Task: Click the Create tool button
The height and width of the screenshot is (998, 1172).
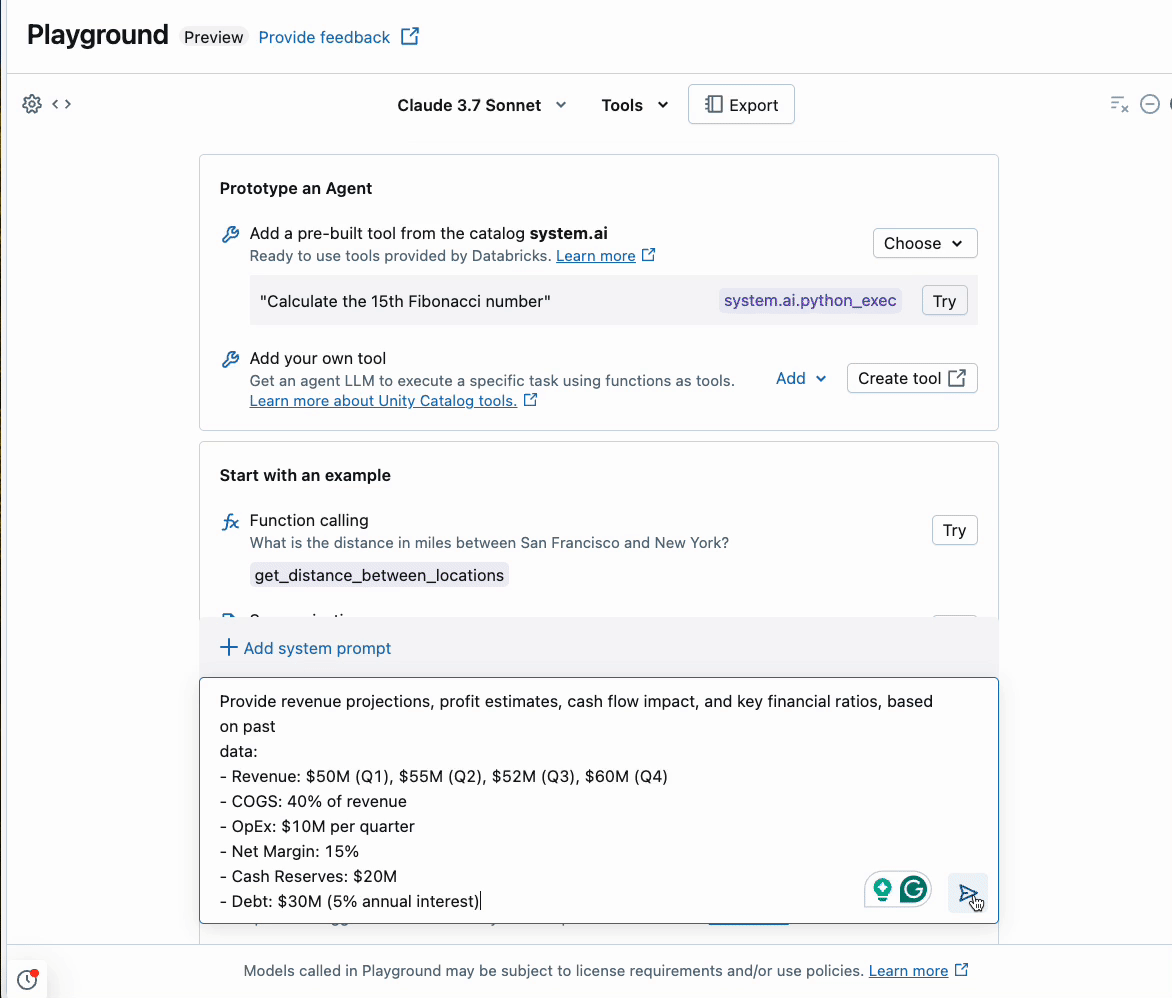Action: pyautogui.click(x=911, y=378)
